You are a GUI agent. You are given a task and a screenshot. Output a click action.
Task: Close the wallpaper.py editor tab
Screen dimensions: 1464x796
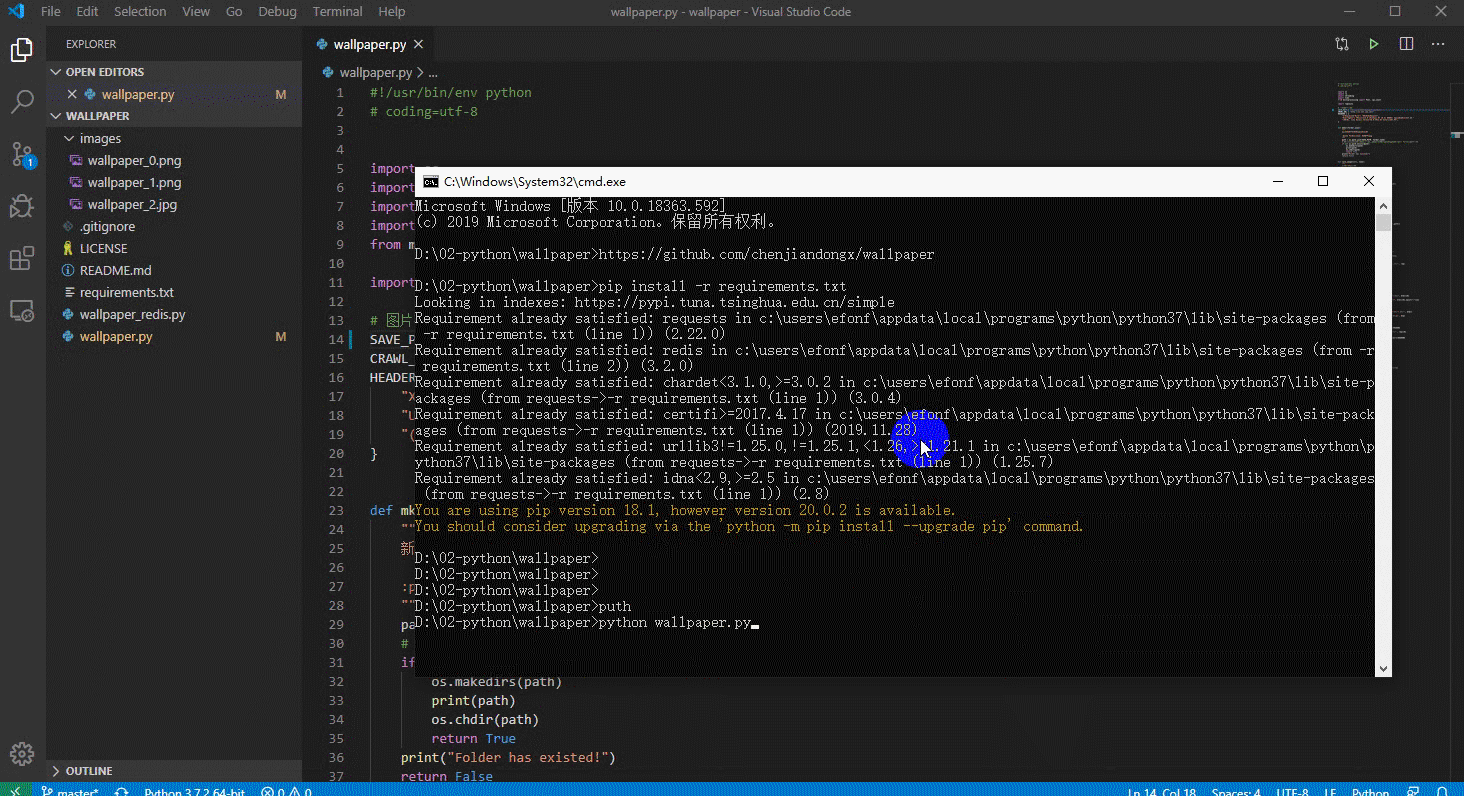pyautogui.click(x=418, y=44)
